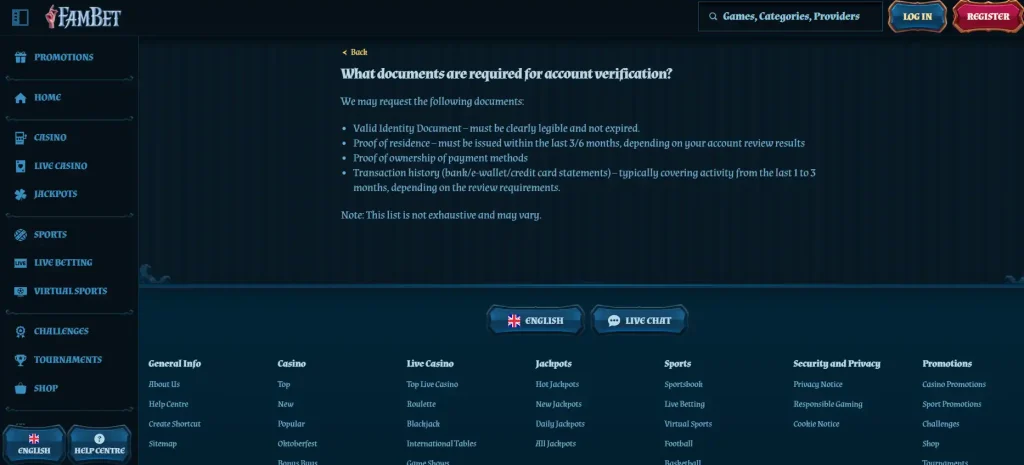This screenshot has width=1024, height=465.
Task: Open Sportsbook footer link
Action: pos(683,384)
